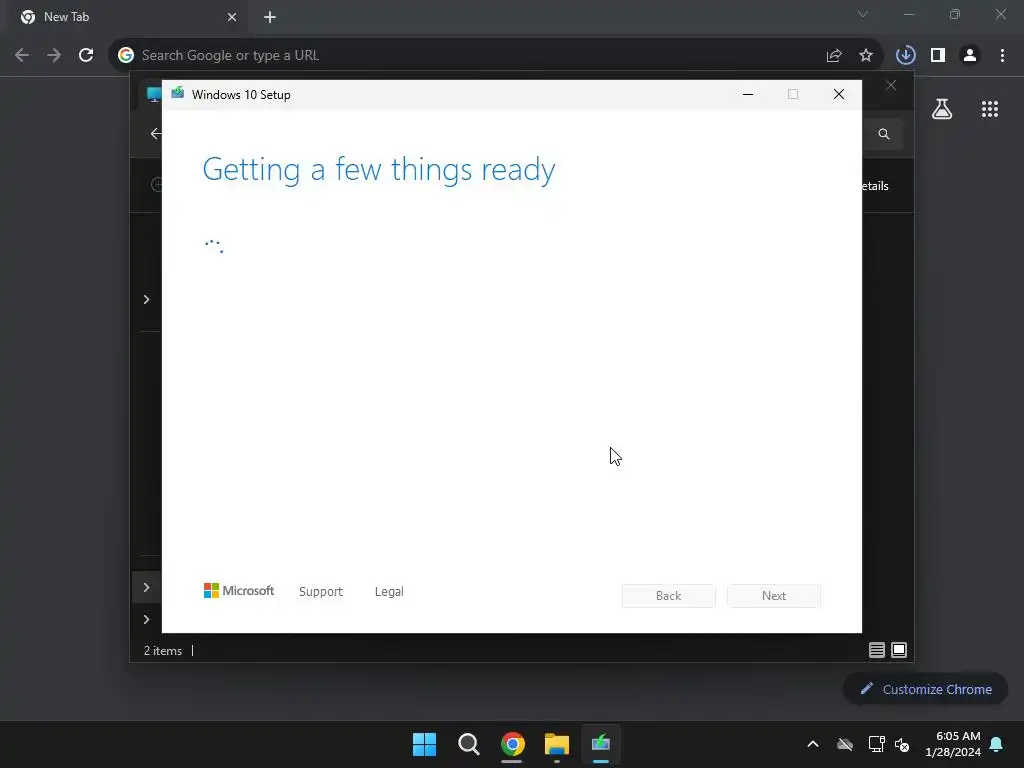Open Chrome profile avatar icon

[x=970, y=56]
